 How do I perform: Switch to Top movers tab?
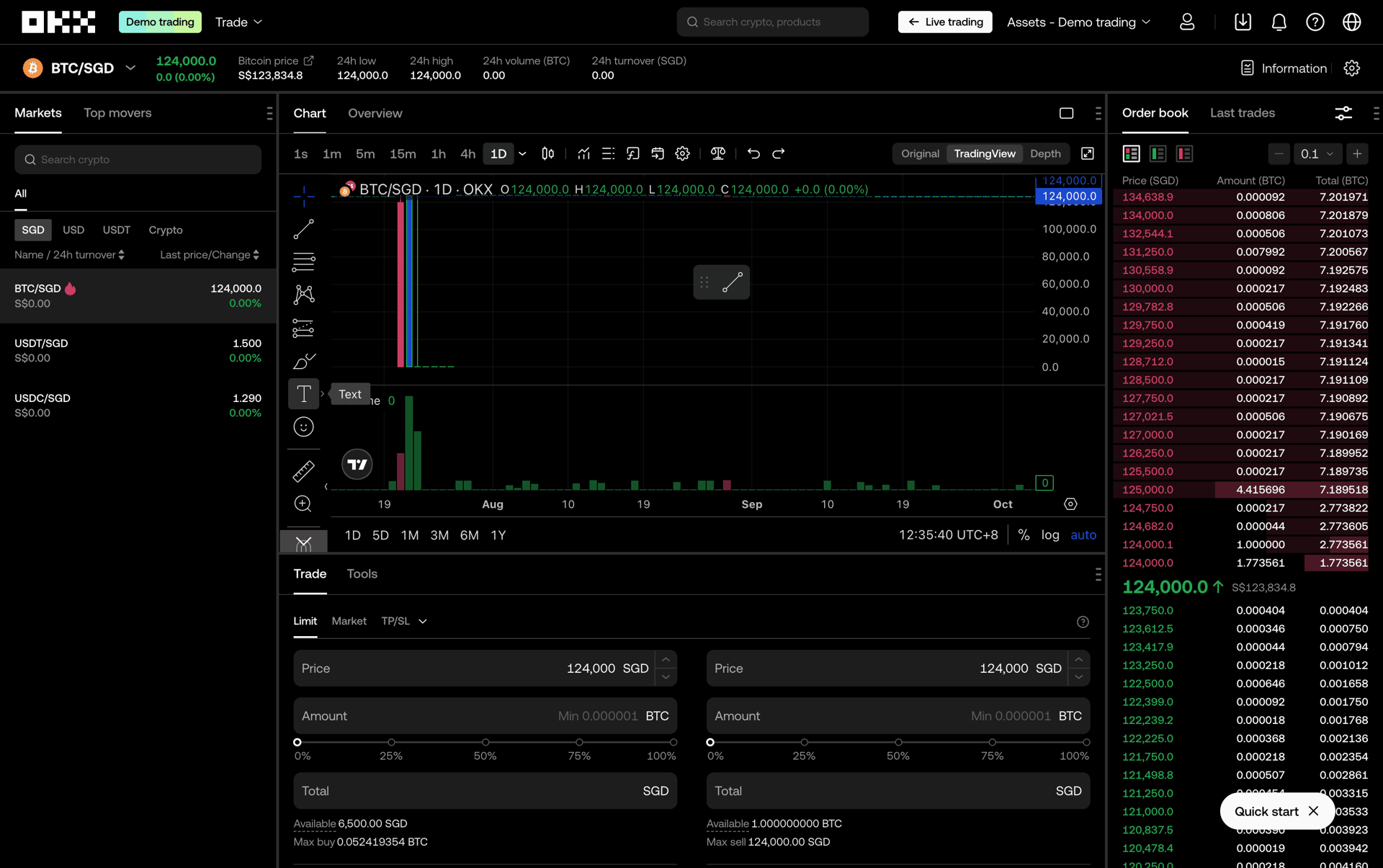pos(117,113)
